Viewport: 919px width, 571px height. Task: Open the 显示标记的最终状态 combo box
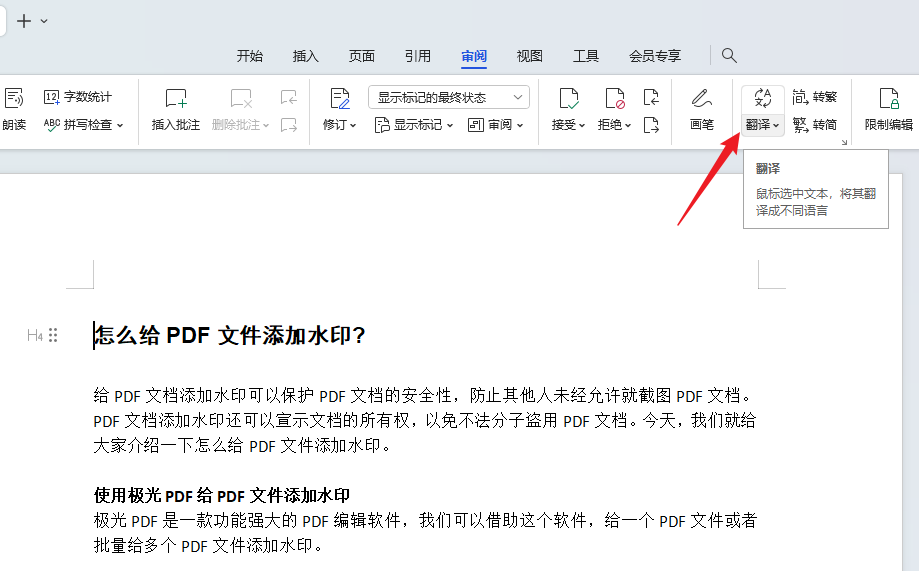point(449,97)
